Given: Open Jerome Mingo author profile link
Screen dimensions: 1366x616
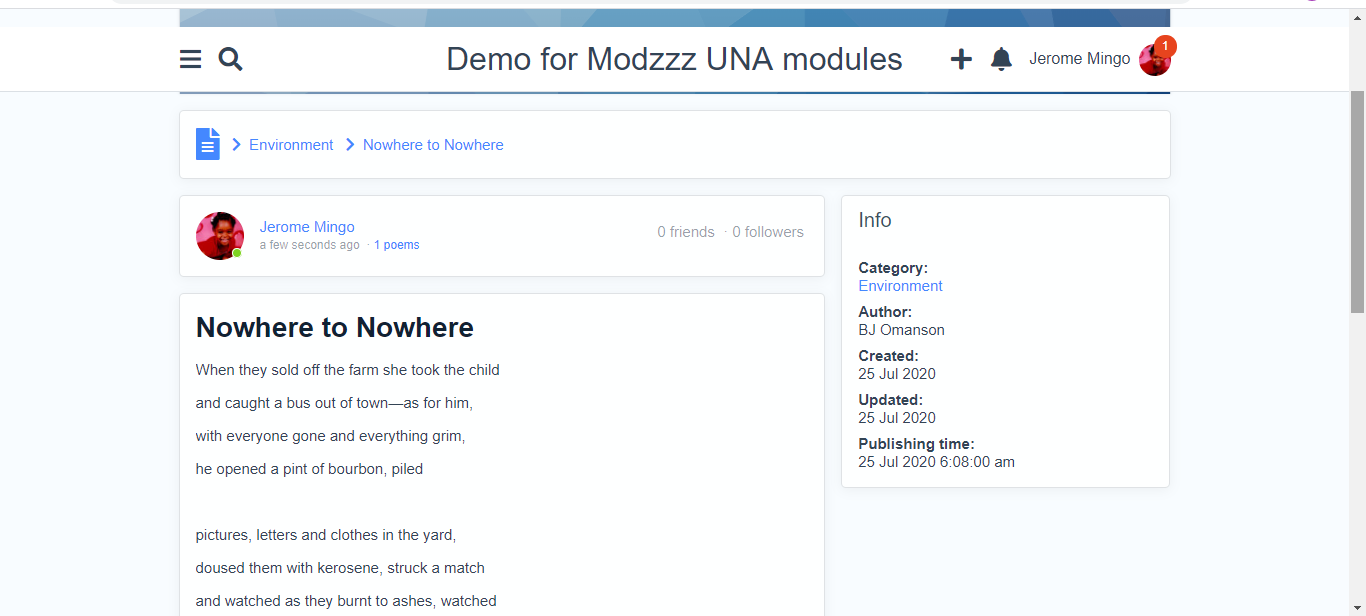Looking at the screenshot, I should [307, 227].
